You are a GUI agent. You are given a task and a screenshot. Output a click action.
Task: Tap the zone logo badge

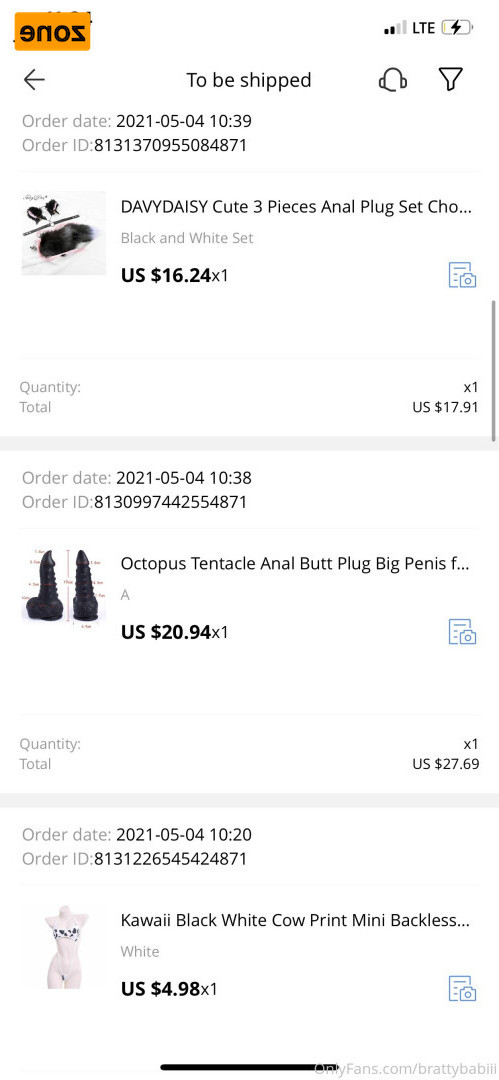52,32
